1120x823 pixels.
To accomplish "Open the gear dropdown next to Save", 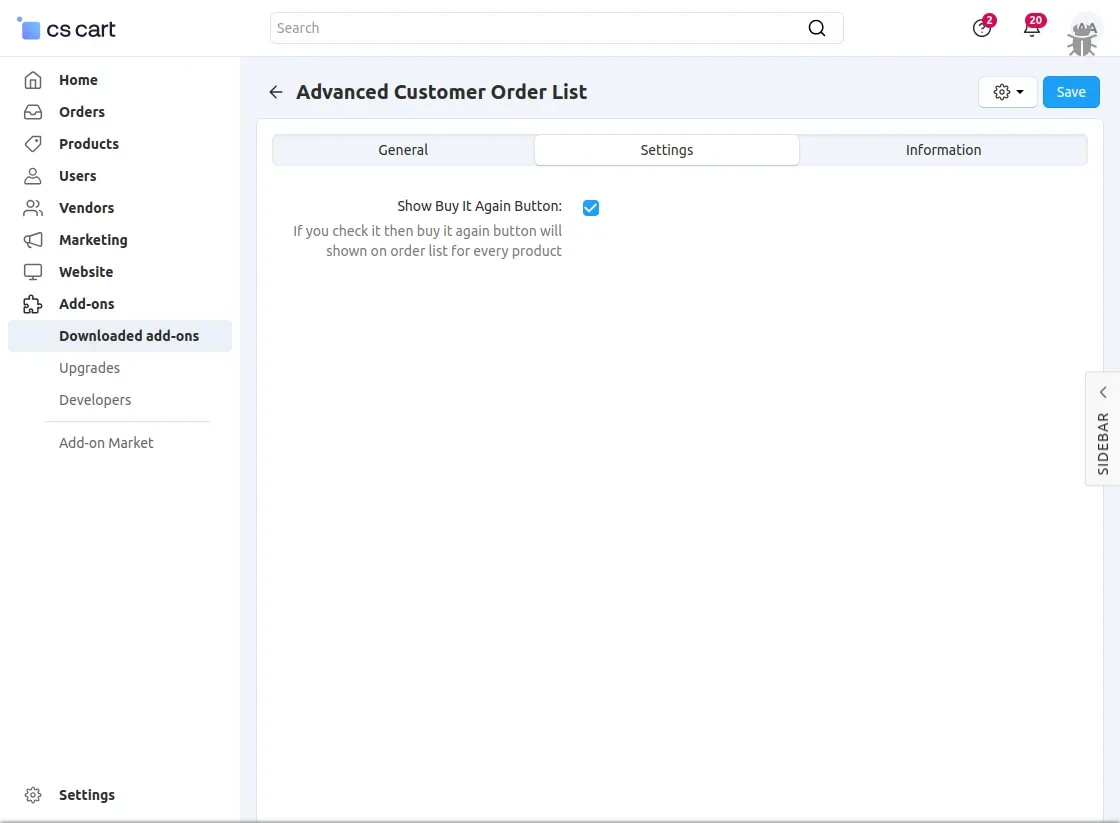I will pyautogui.click(x=1007, y=92).
